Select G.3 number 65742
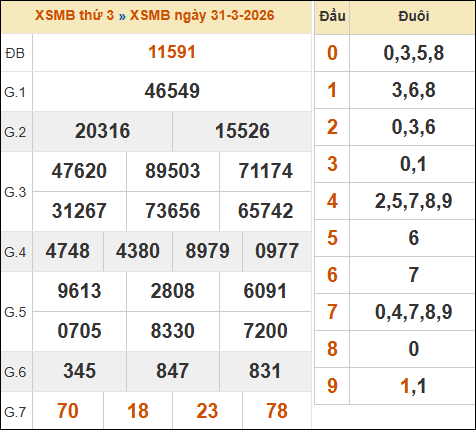This screenshot has width=476, height=430. pyautogui.click(x=266, y=211)
